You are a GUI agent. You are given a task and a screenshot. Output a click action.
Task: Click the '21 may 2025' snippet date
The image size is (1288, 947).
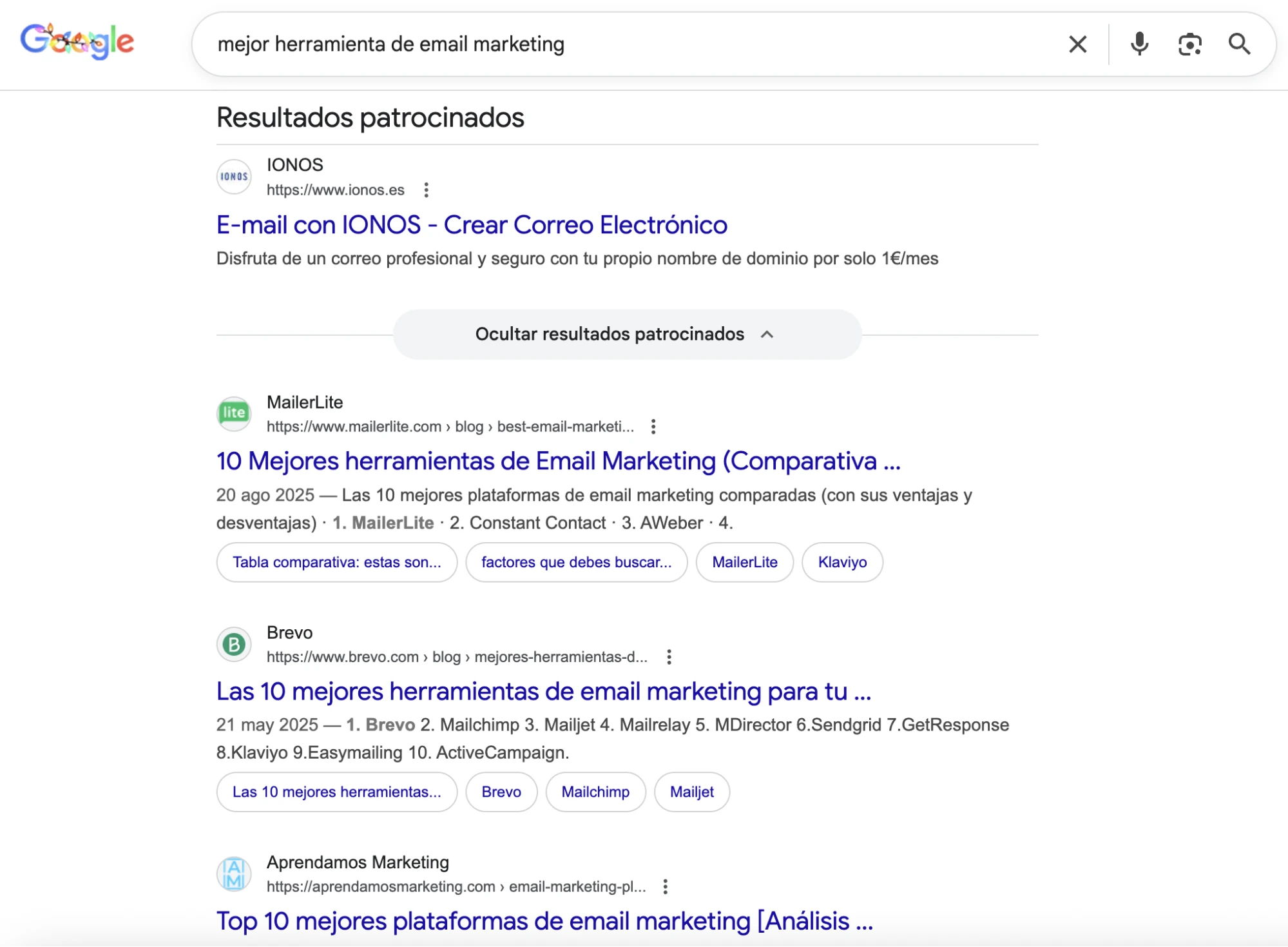click(x=267, y=725)
